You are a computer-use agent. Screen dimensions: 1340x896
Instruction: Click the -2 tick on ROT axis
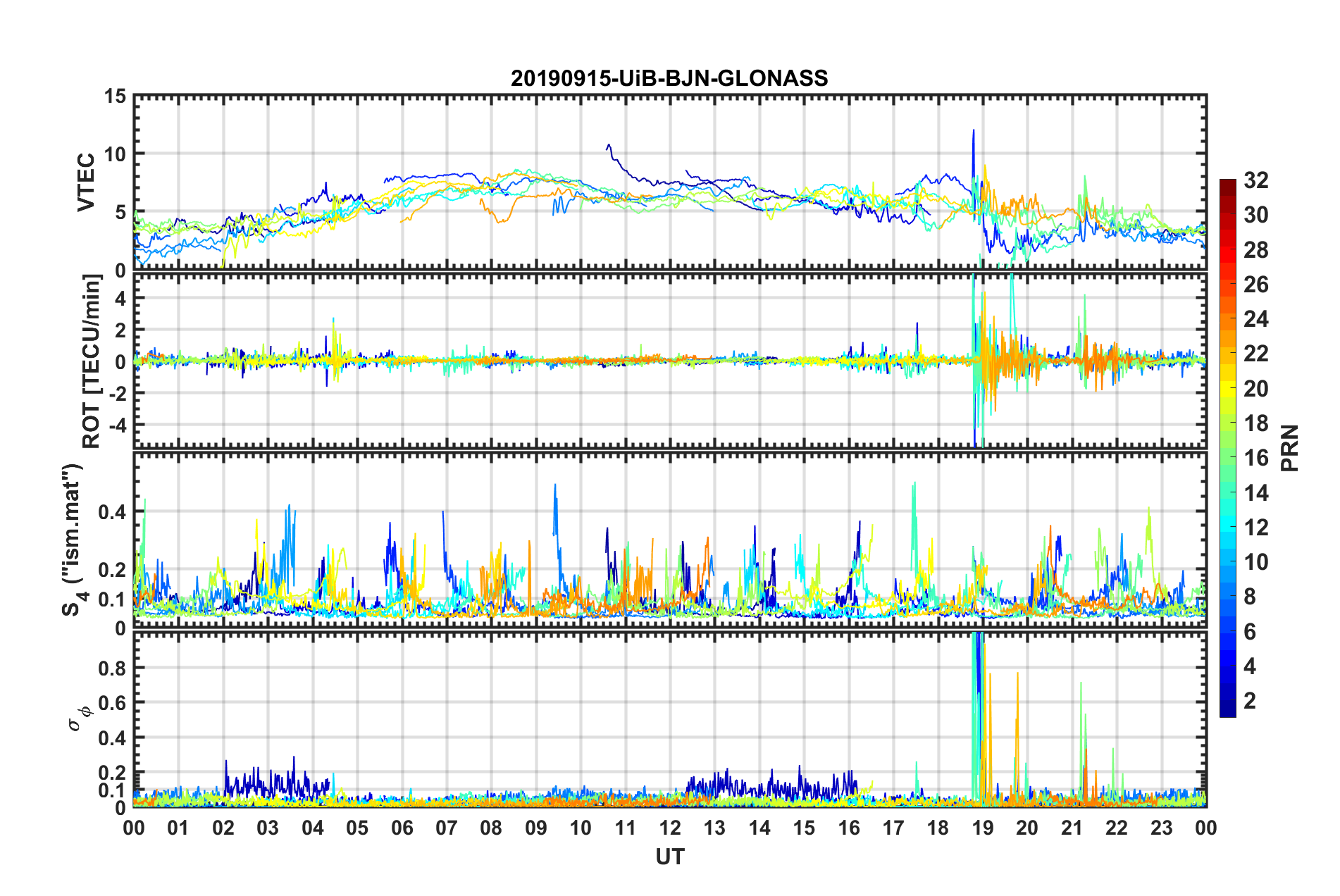point(117,393)
